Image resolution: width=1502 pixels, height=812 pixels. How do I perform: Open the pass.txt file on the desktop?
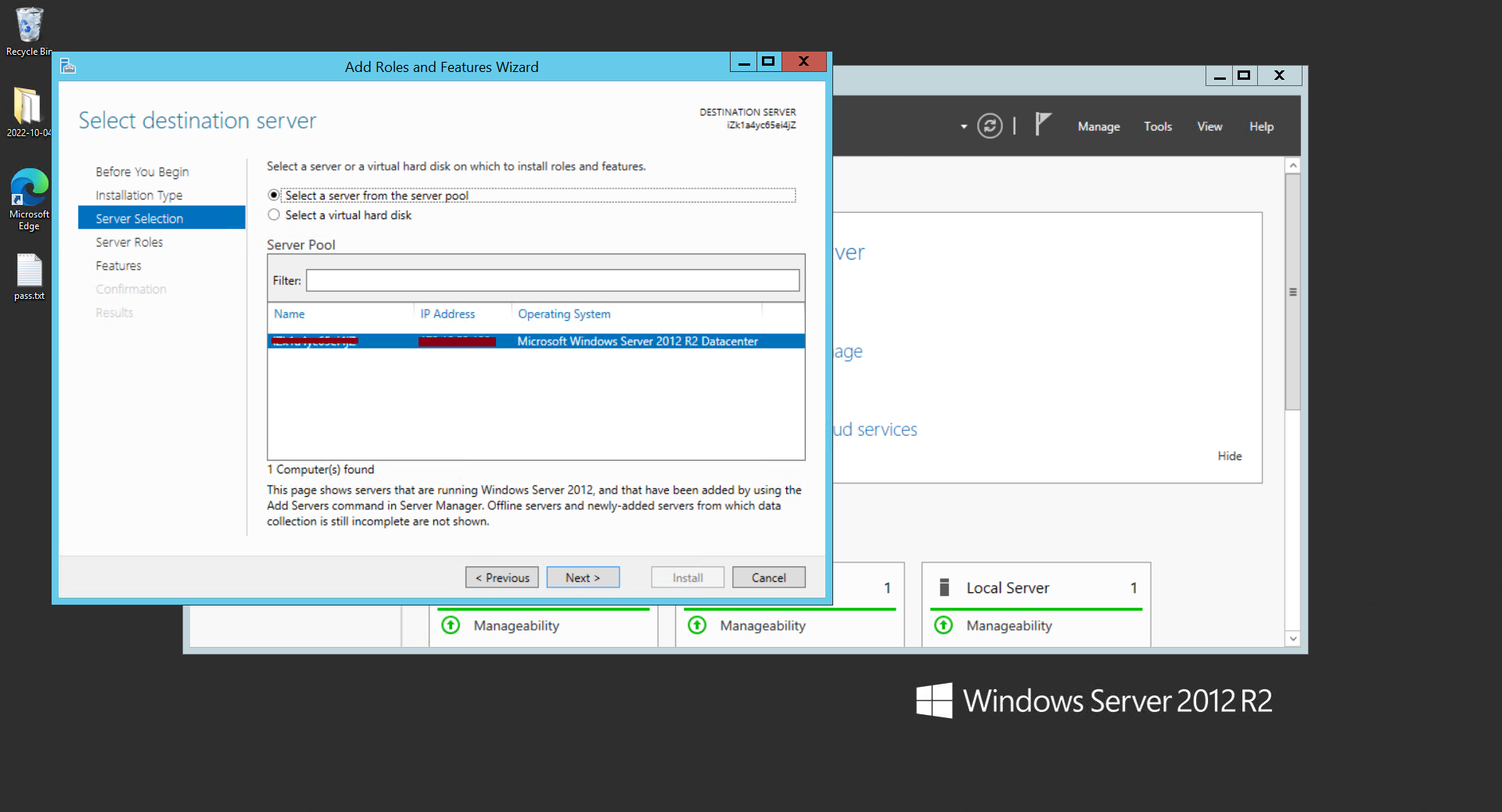point(29,277)
